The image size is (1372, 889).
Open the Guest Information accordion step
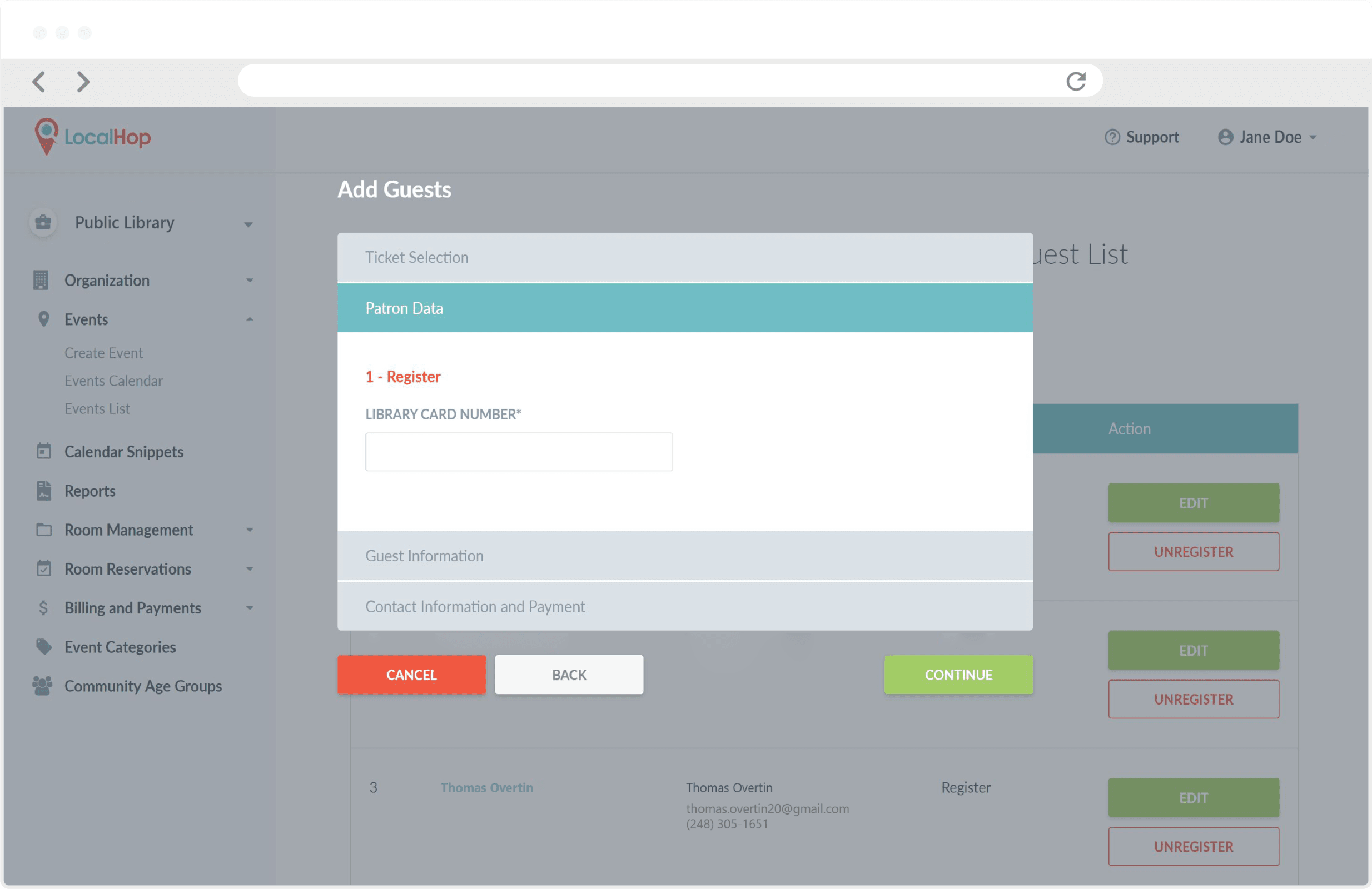pyautogui.click(x=684, y=556)
